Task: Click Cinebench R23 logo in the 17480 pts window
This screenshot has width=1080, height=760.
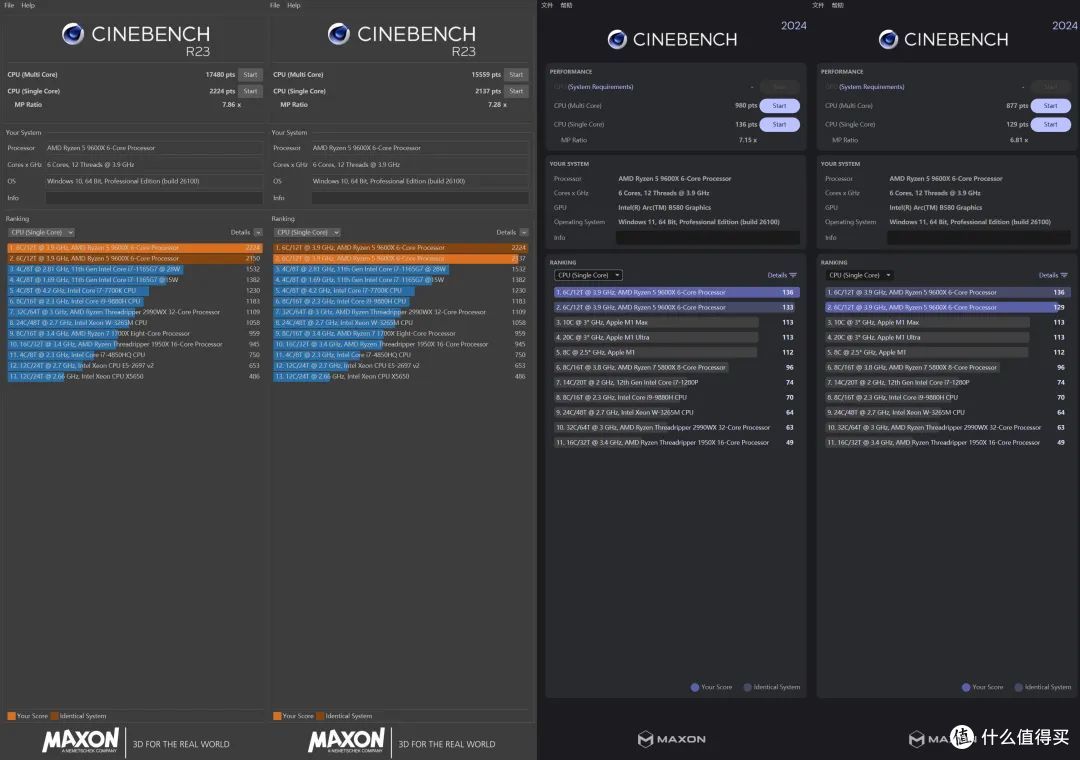Action: click(136, 40)
